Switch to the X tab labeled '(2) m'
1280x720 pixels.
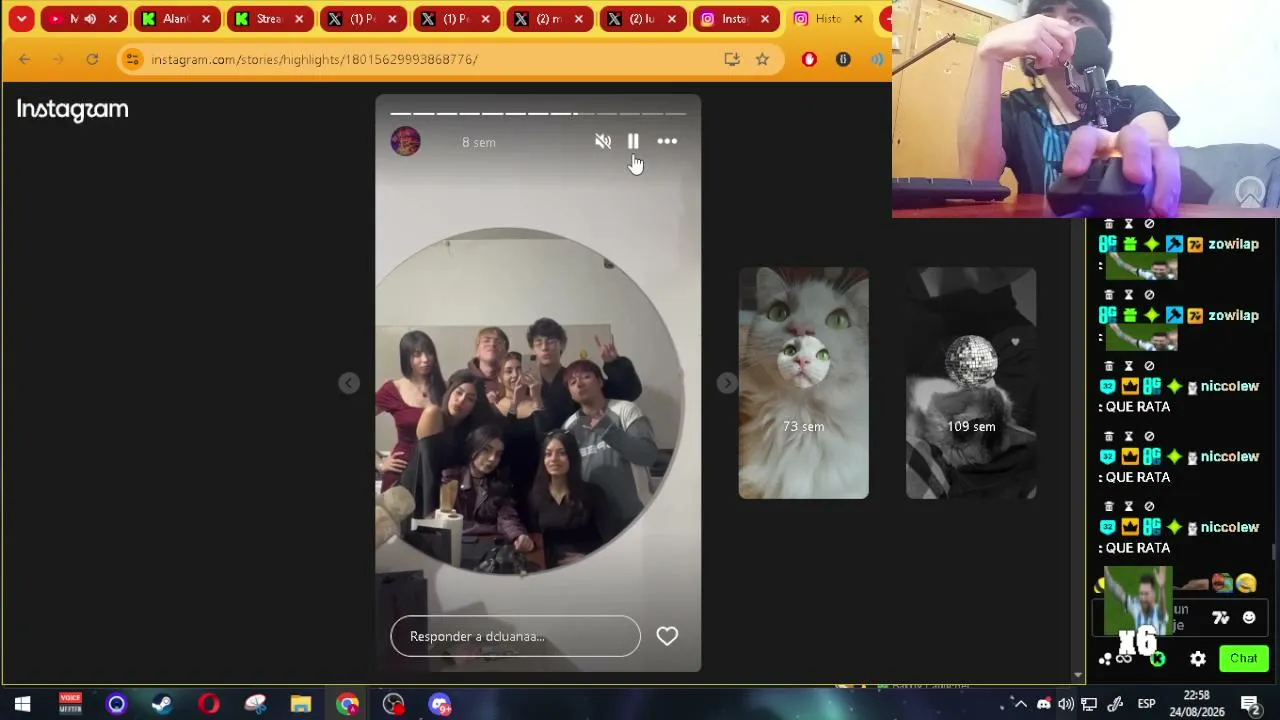tap(548, 18)
